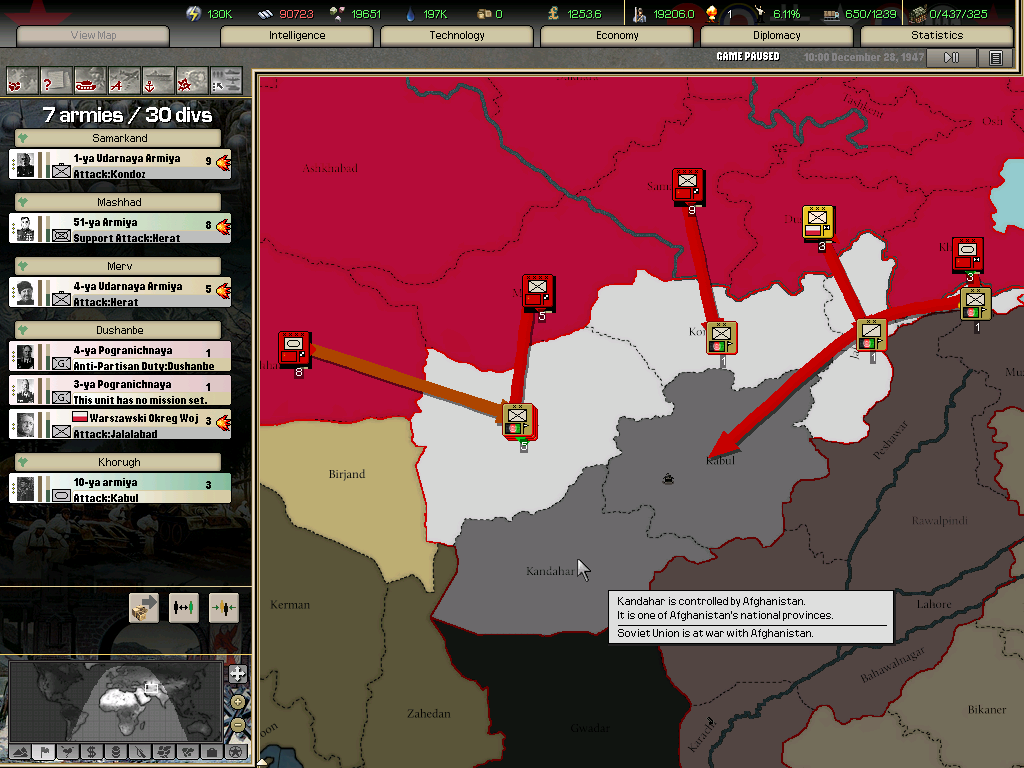Open the Diplomacy tab
This screenshot has width=1024, height=768.
pyautogui.click(x=777, y=36)
